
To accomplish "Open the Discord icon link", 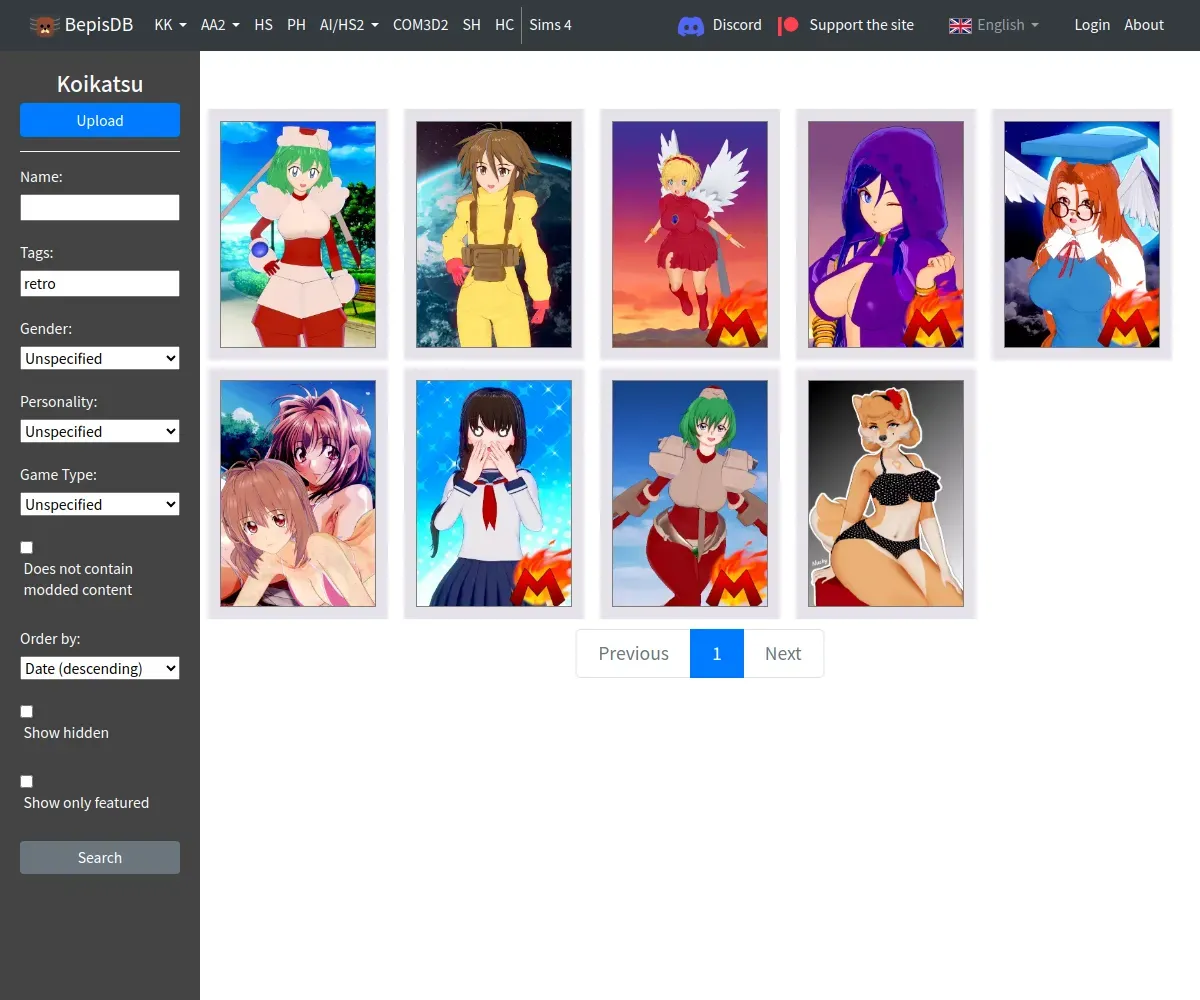I will pyautogui.click(x=691, y=25).
